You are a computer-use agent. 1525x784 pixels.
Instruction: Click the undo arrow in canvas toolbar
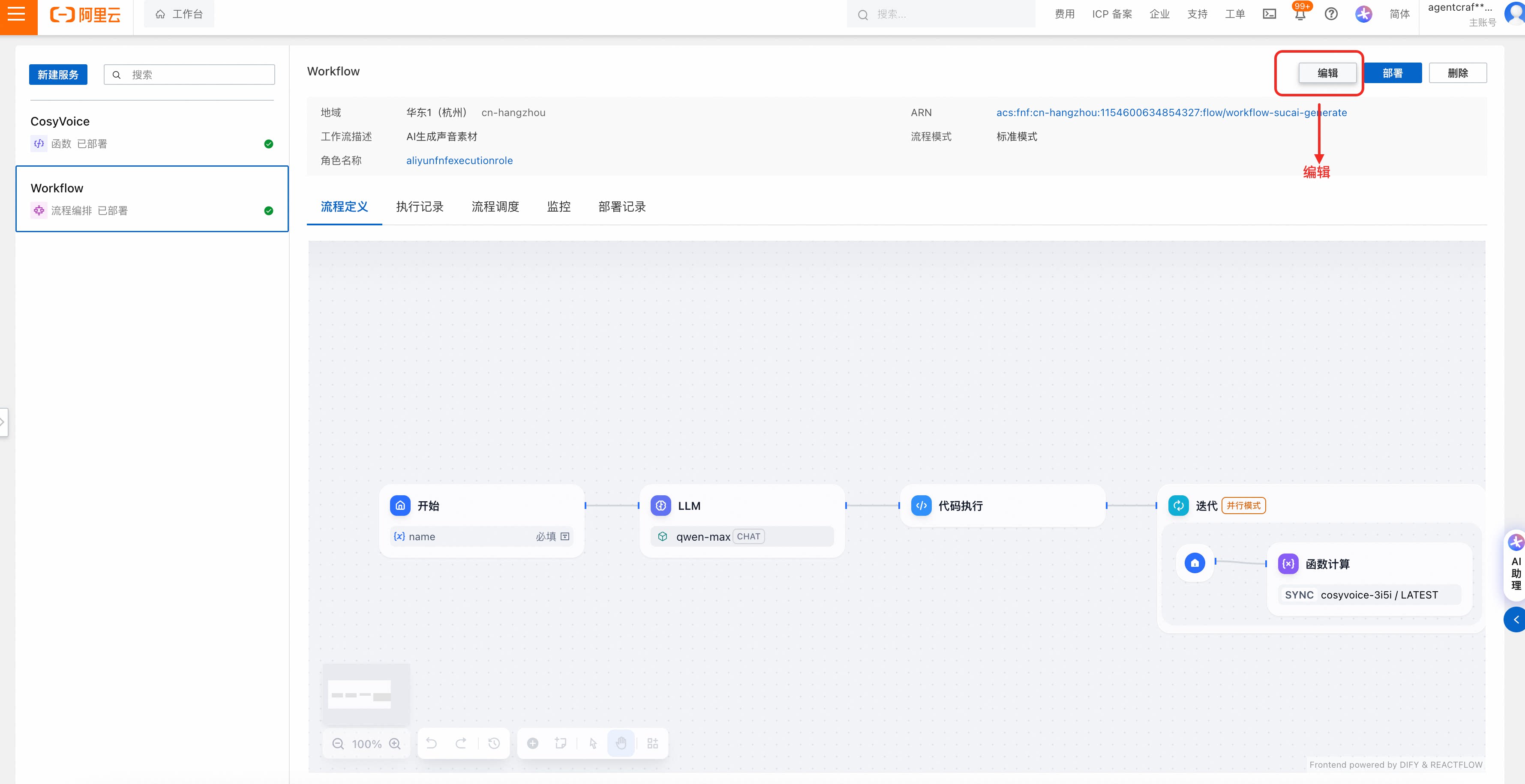(432, 743)
